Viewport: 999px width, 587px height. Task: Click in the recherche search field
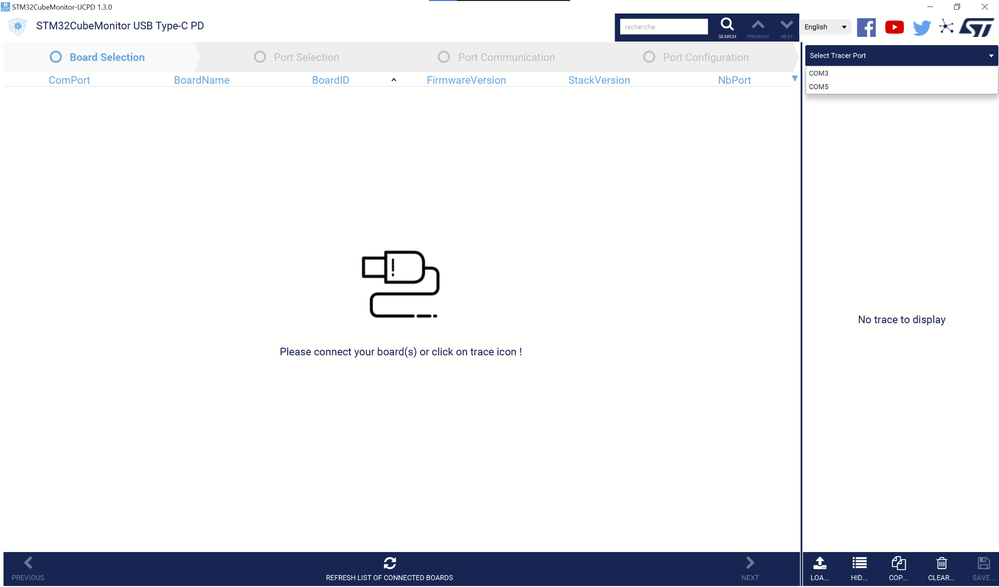click(x=663, y=27)
